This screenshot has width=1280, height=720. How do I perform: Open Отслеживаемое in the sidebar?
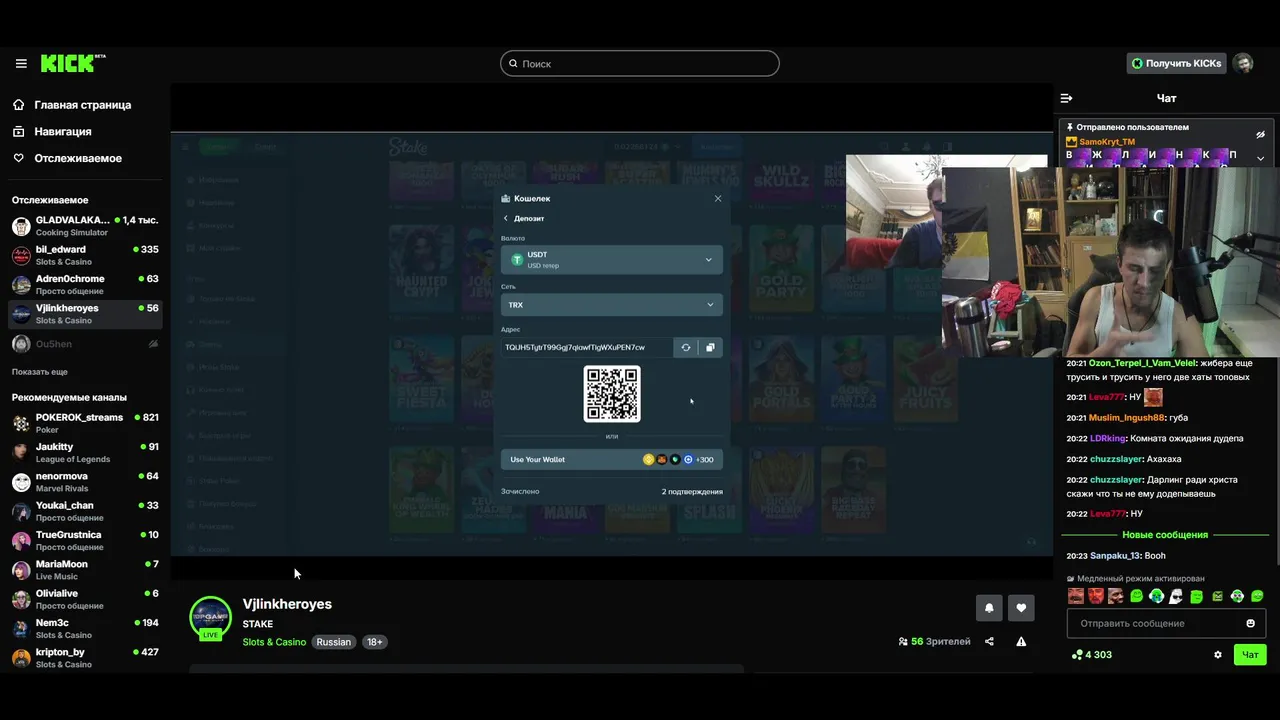(x=78, y=158)
